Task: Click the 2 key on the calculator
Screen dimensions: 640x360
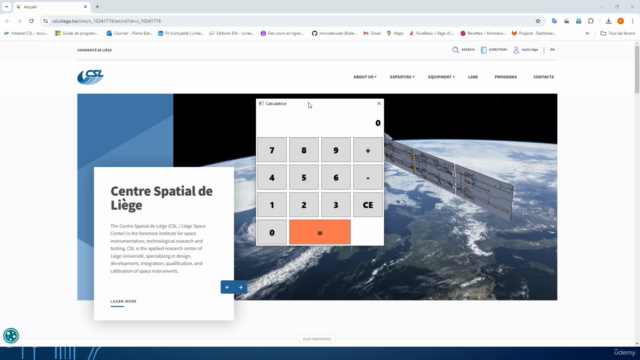Action: [304, 205]
